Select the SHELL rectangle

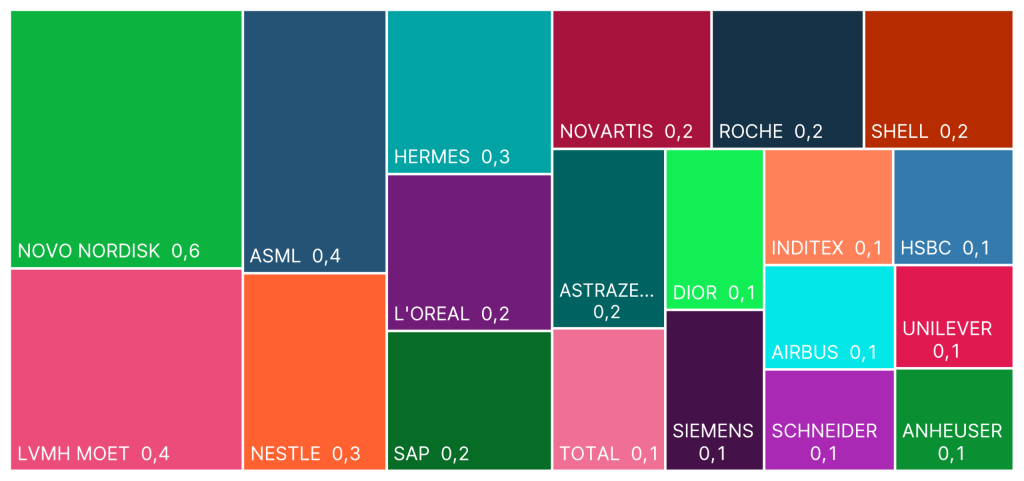click(938, 79)
